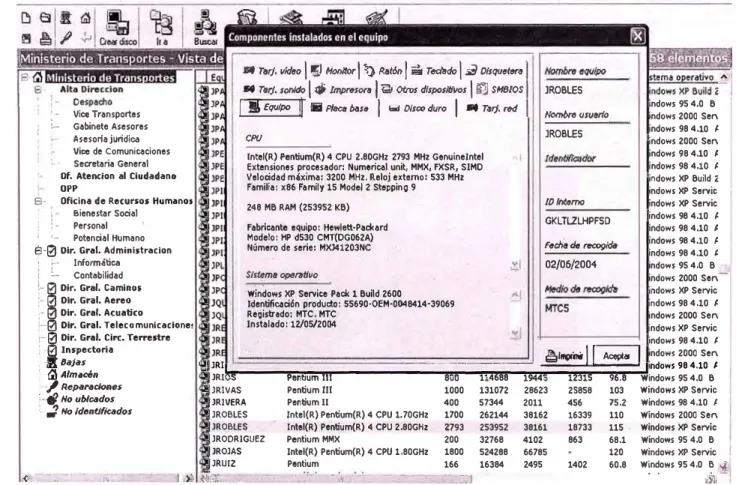Click the Buscar toolbar button

point(206,28)
